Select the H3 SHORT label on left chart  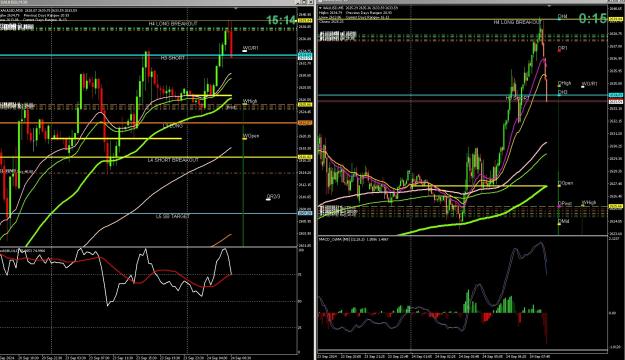(x=173, y=58)
